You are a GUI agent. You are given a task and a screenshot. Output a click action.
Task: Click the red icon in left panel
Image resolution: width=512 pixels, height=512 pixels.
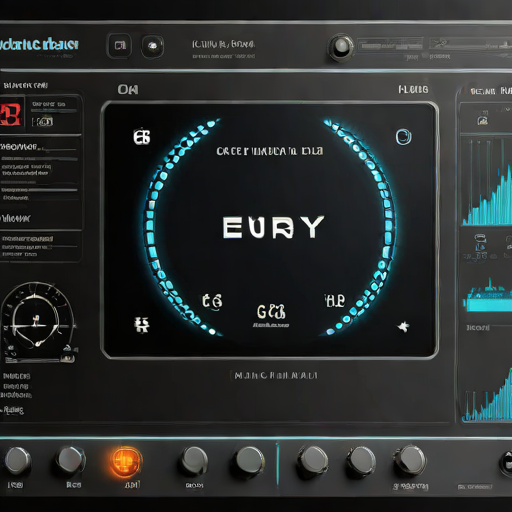(x=12, y=114)
